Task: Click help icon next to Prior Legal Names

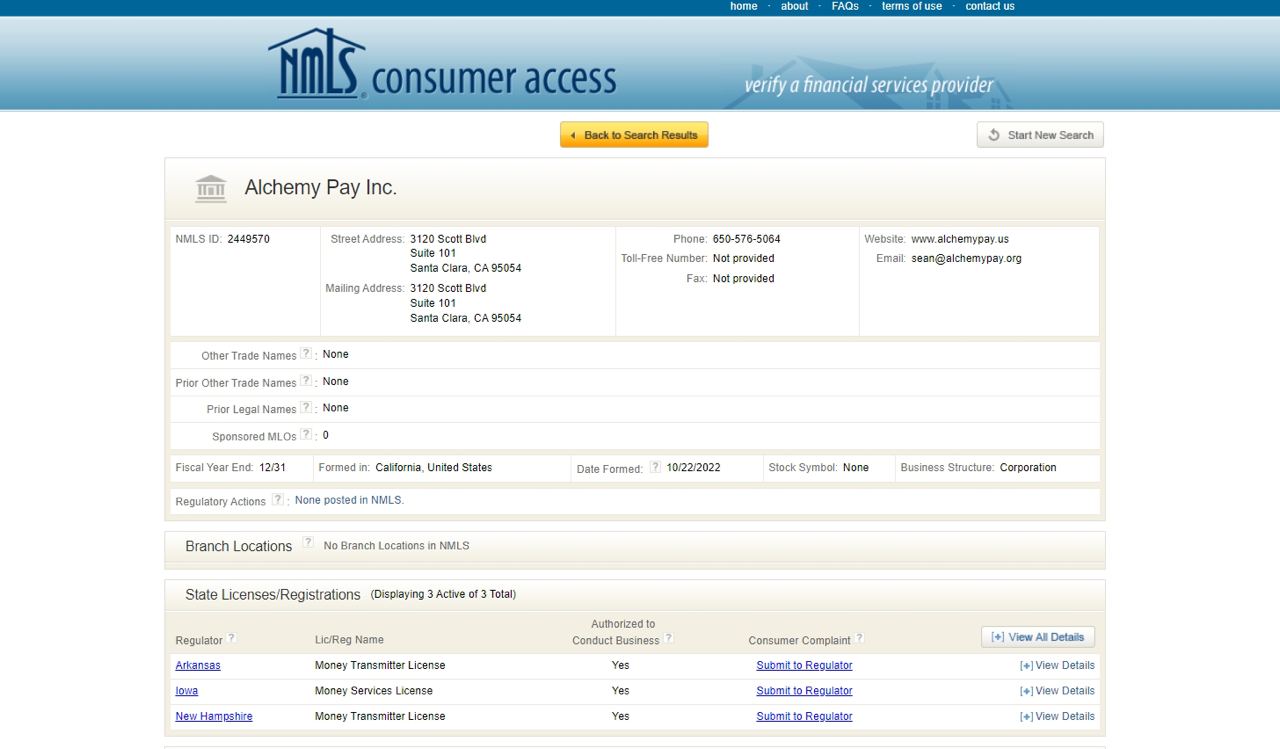Action: [306, 408]
